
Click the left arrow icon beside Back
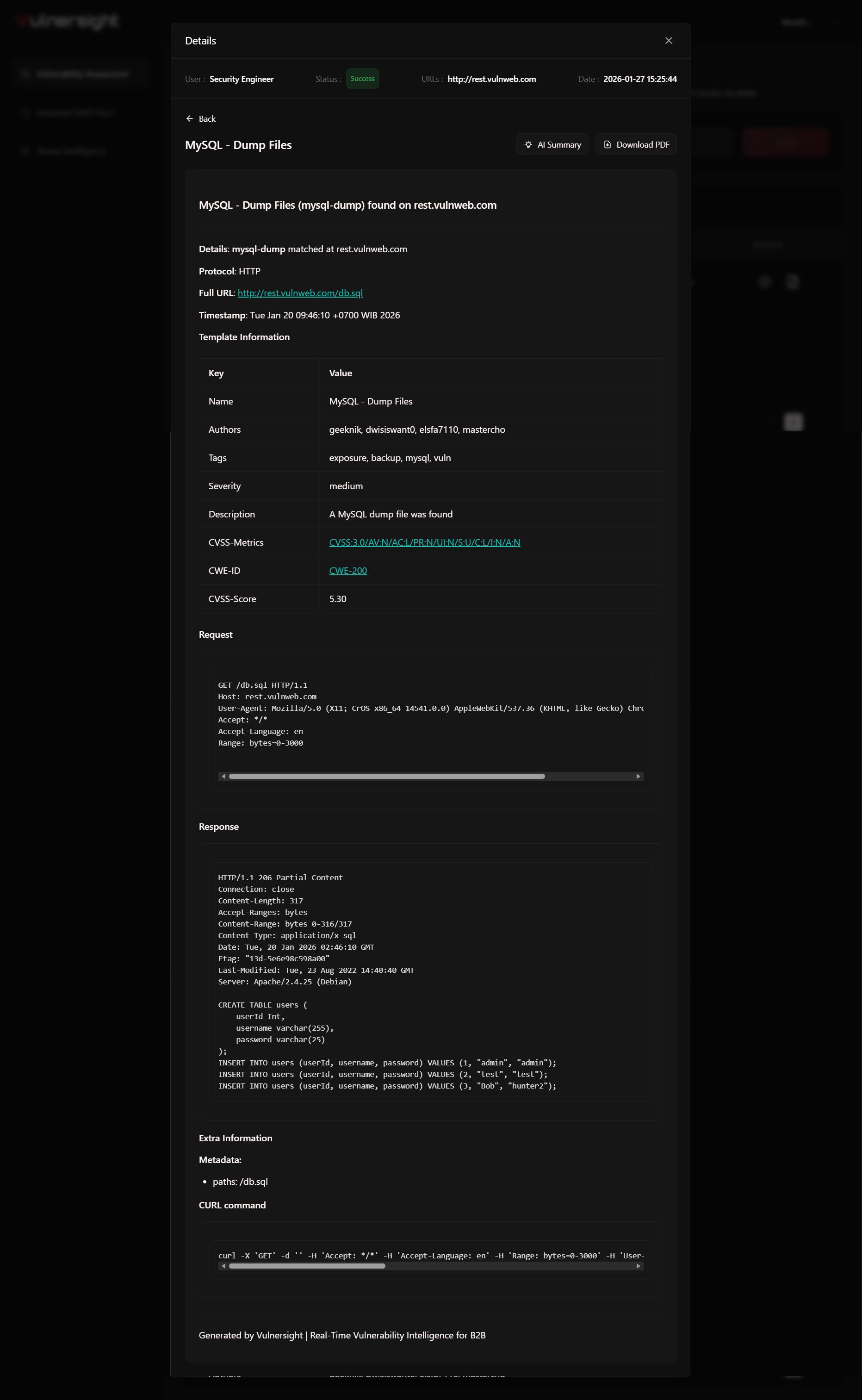189,118
